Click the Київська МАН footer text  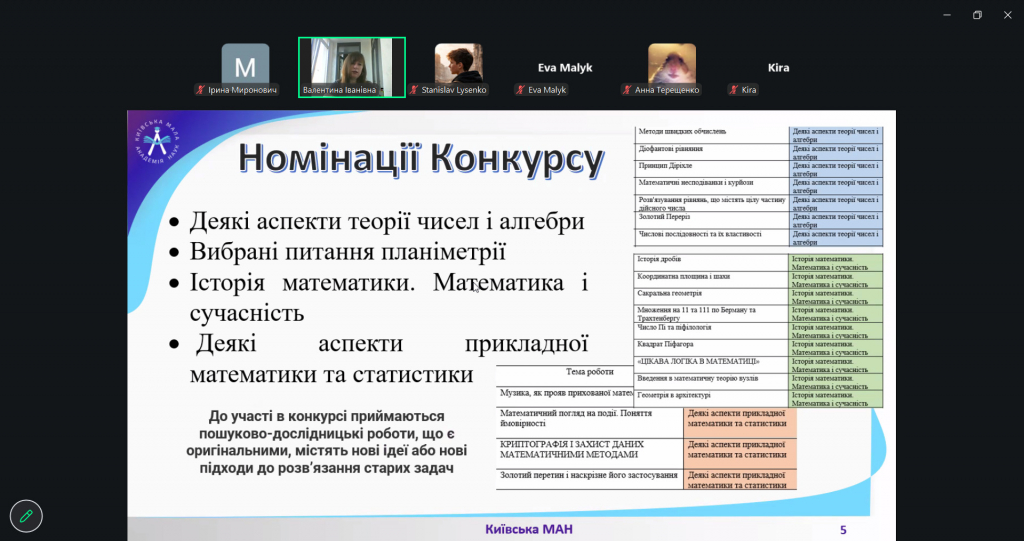pyautogui.click(x=529, y=529)
